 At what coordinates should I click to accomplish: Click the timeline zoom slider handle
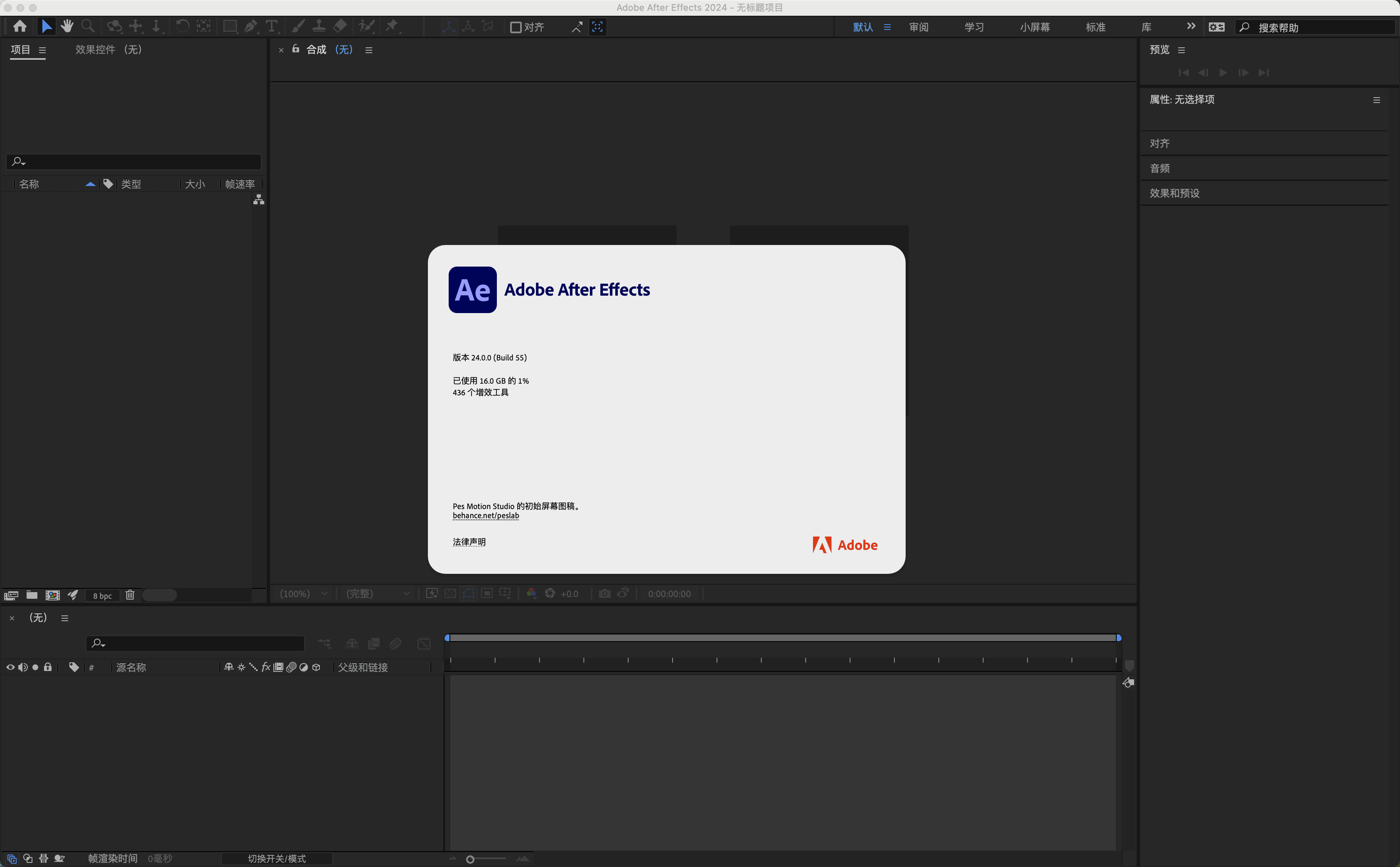470,859
